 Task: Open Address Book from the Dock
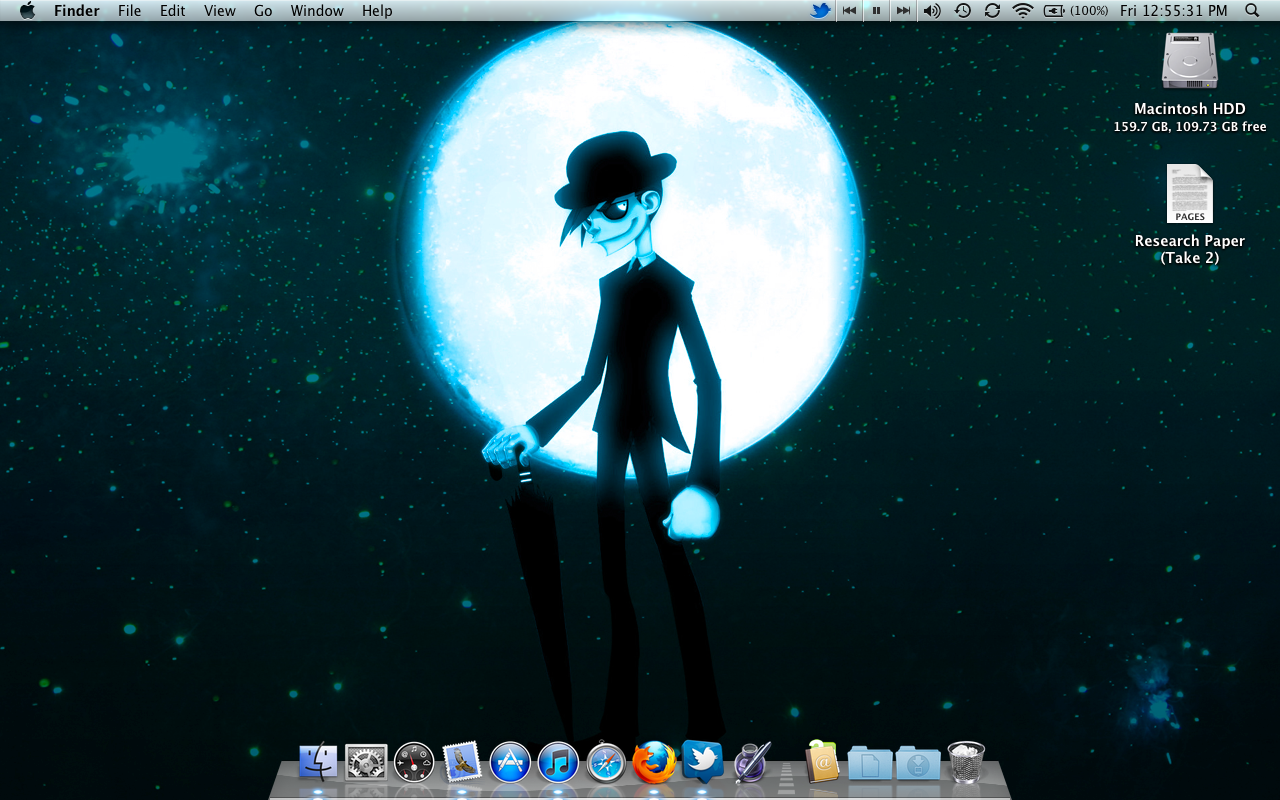[821, 762]
